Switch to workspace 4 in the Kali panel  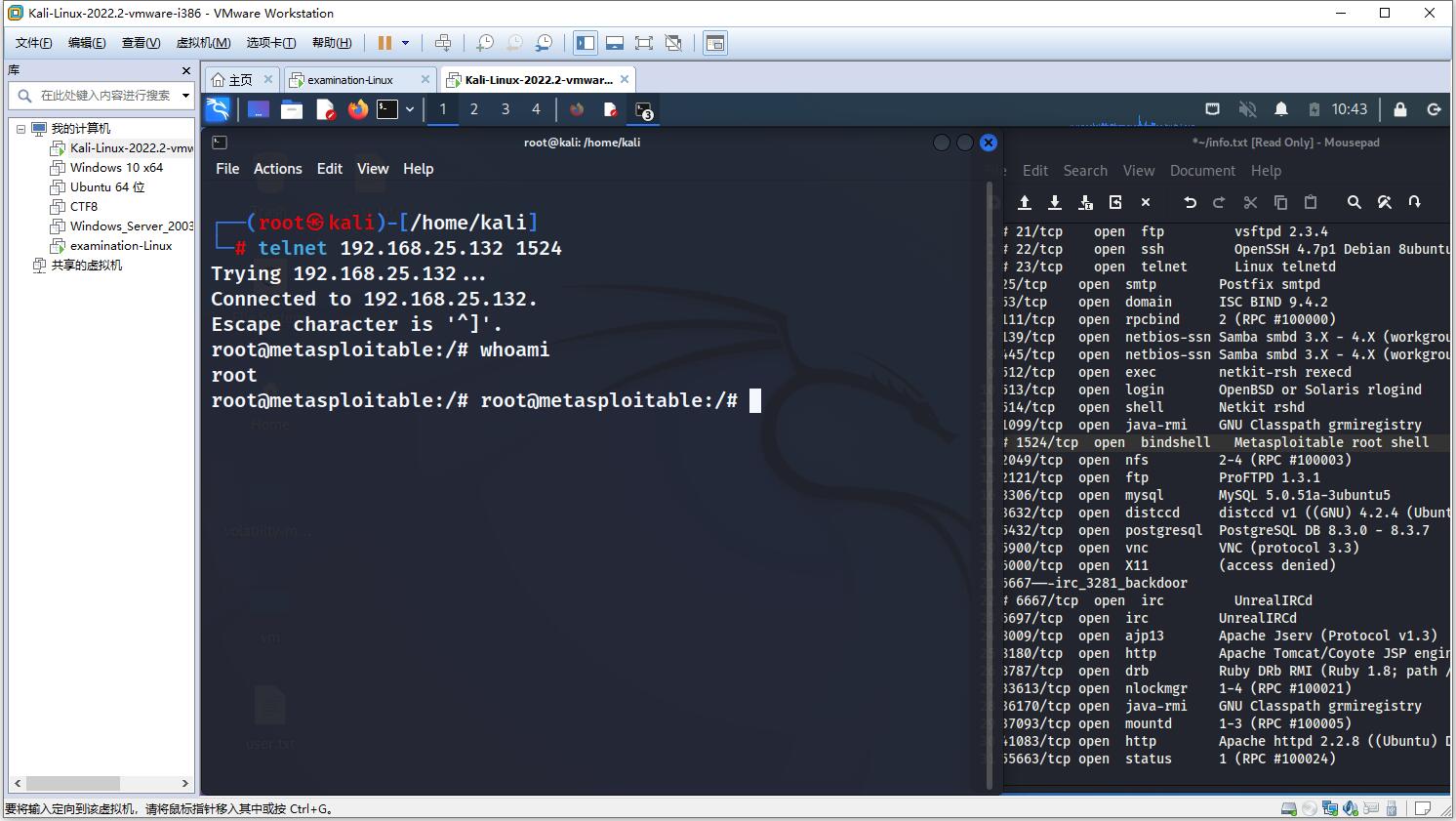[x=536, y=109]
